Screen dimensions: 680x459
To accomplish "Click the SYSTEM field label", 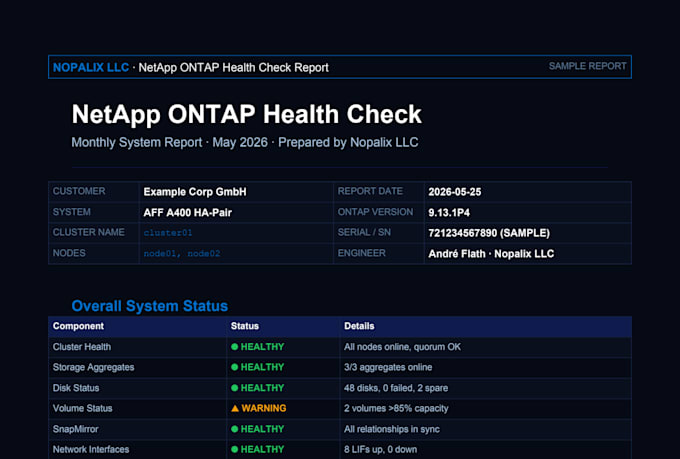I will click(x=72, y=212).
